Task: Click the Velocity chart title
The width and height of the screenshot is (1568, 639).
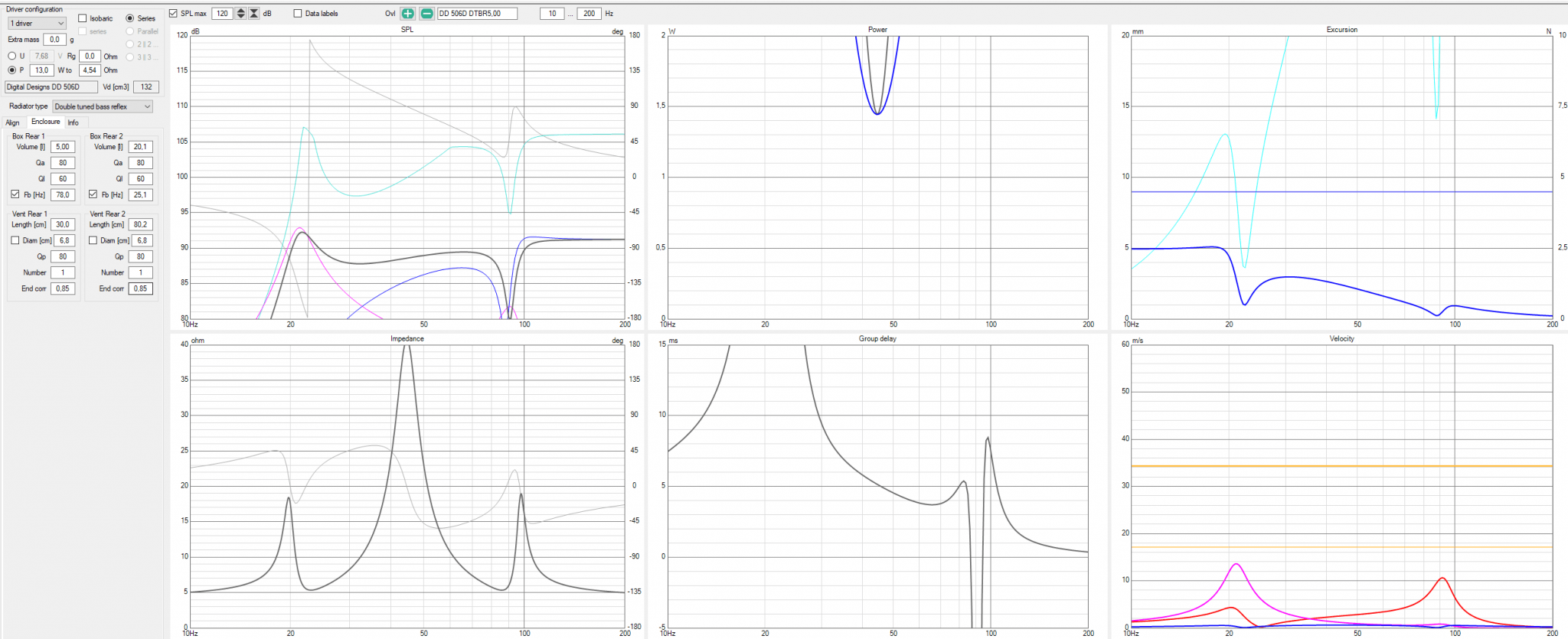Action: (1342, 339)
